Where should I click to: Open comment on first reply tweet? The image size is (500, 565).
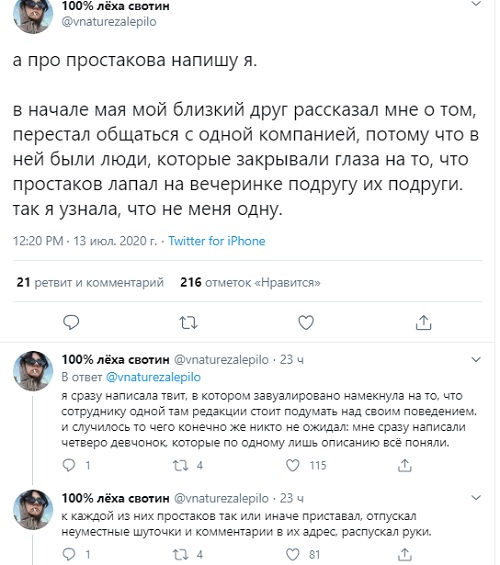click(x=69, y=465)
